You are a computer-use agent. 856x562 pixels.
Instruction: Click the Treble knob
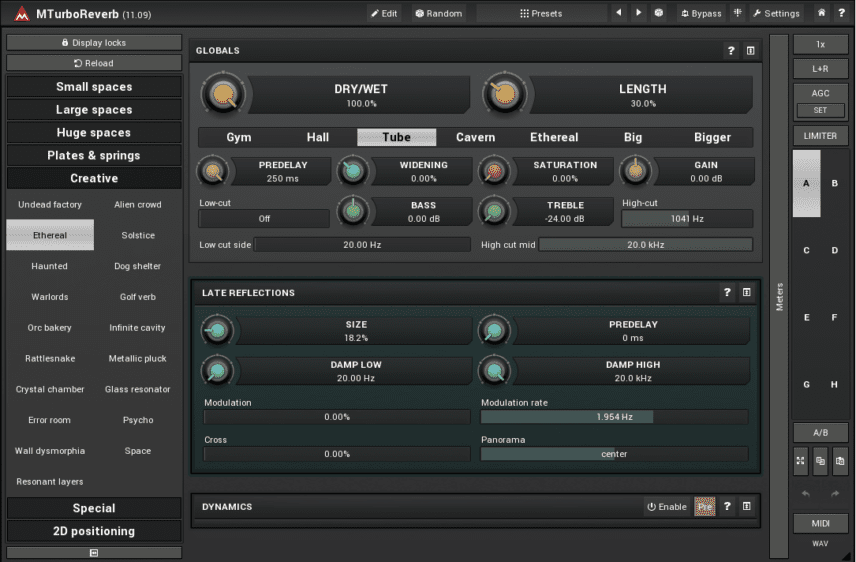point(494,211)
